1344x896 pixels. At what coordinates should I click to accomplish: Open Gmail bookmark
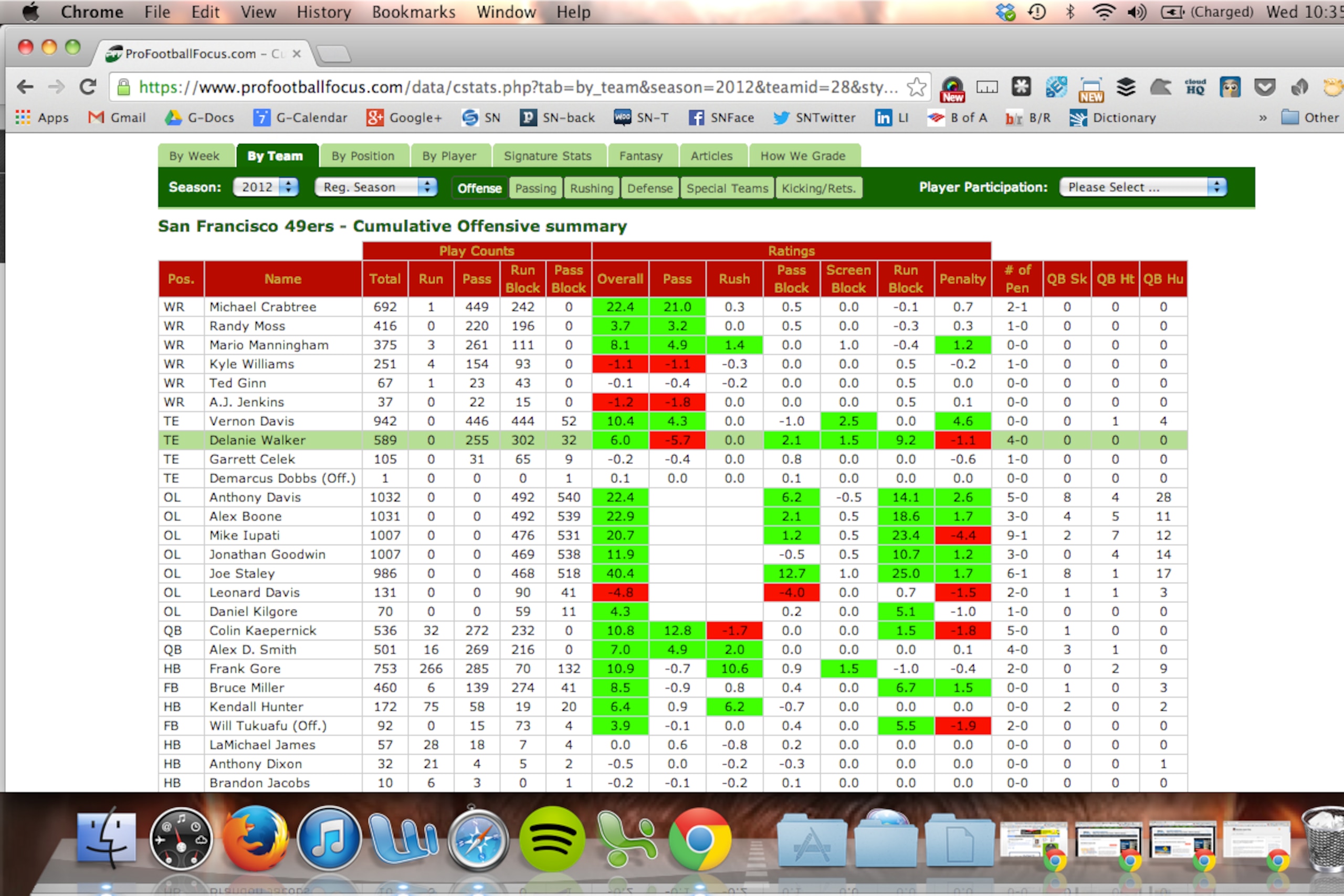coord(117,118)
